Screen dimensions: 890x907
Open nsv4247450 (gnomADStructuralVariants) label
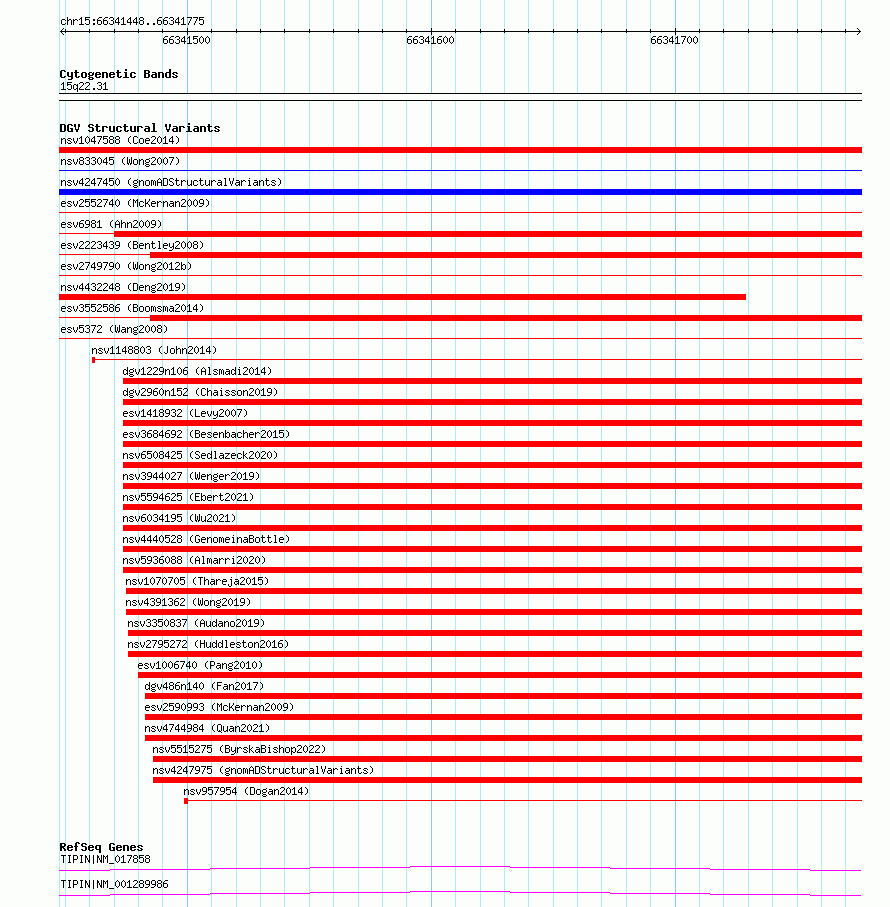[x=171, y=182]
